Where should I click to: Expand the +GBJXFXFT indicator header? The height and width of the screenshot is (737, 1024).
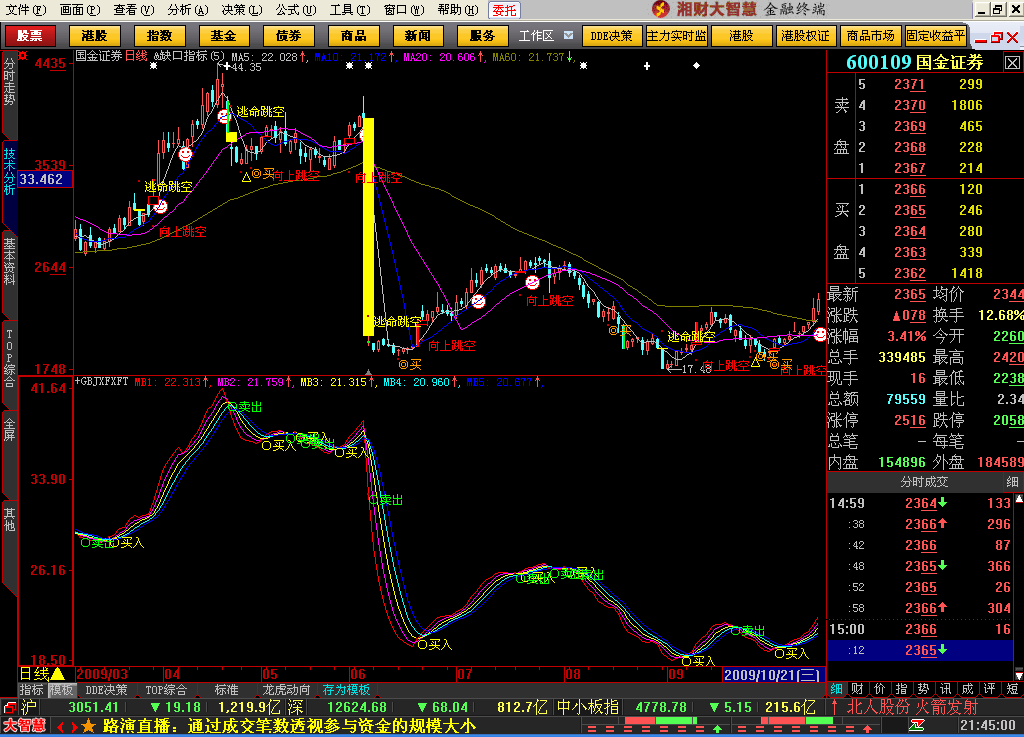coord(101,382)
